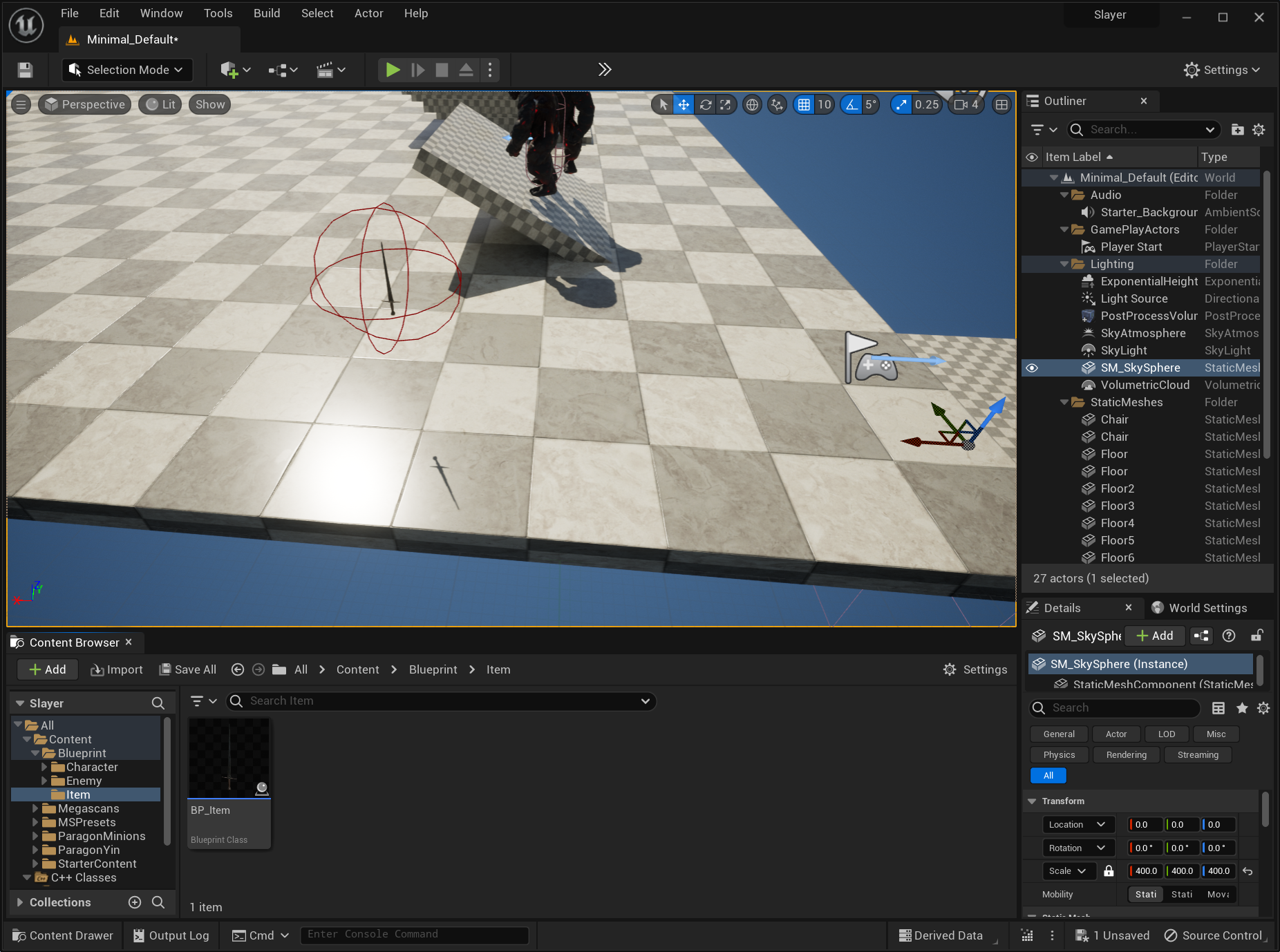Image resolution: width=1280 pixels, height=952 pixels.
Task: Click Add component in Details panel
Action: click(x=1154, y=636)
